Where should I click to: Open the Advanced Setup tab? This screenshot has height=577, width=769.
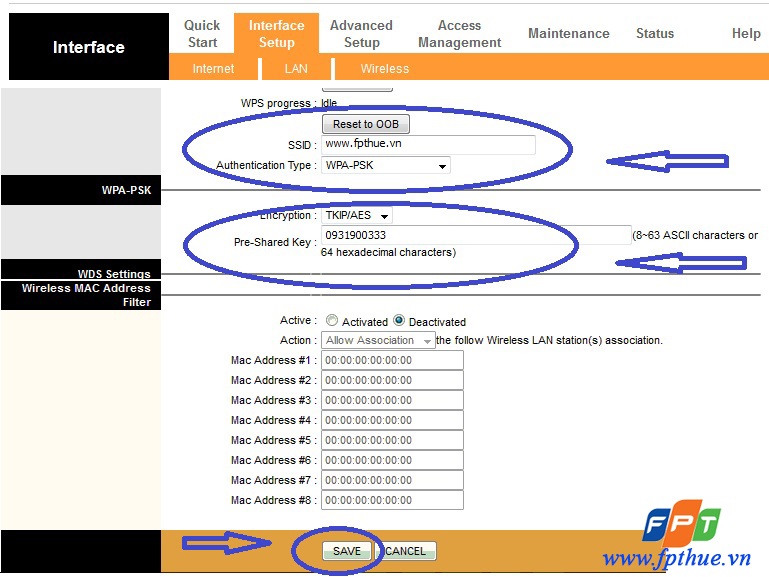(x=361, y=33)
